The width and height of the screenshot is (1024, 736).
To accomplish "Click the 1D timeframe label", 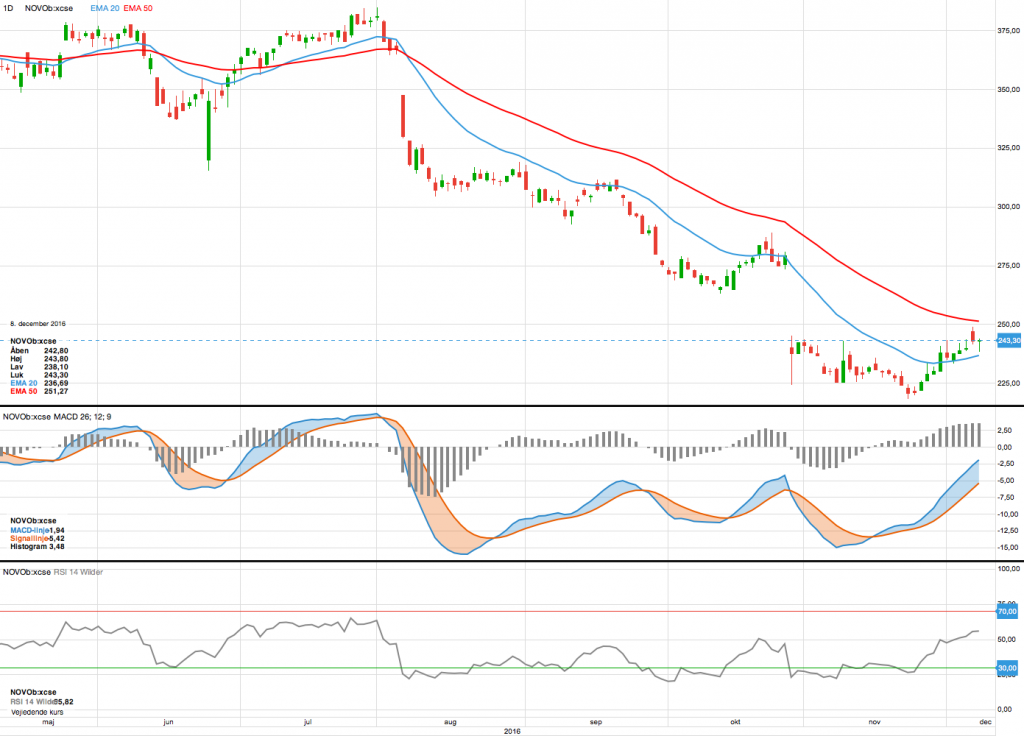I will pyautogui.click(x=8, y=8).
